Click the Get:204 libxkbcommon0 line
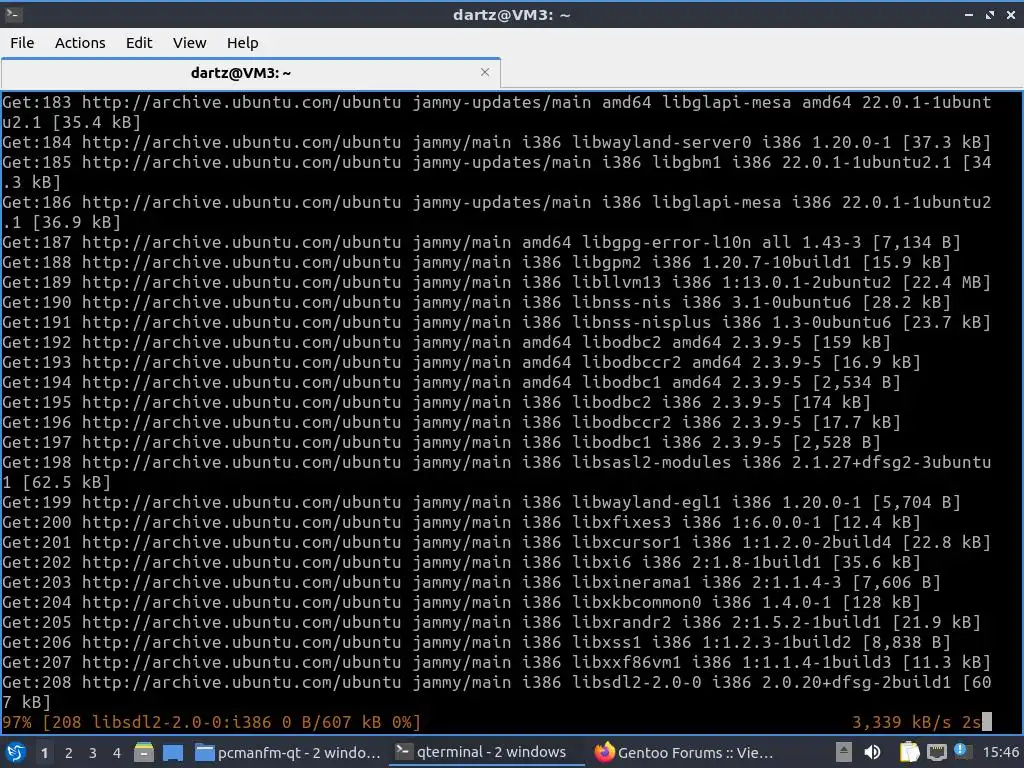1024x768 pixels. point(461,602)
